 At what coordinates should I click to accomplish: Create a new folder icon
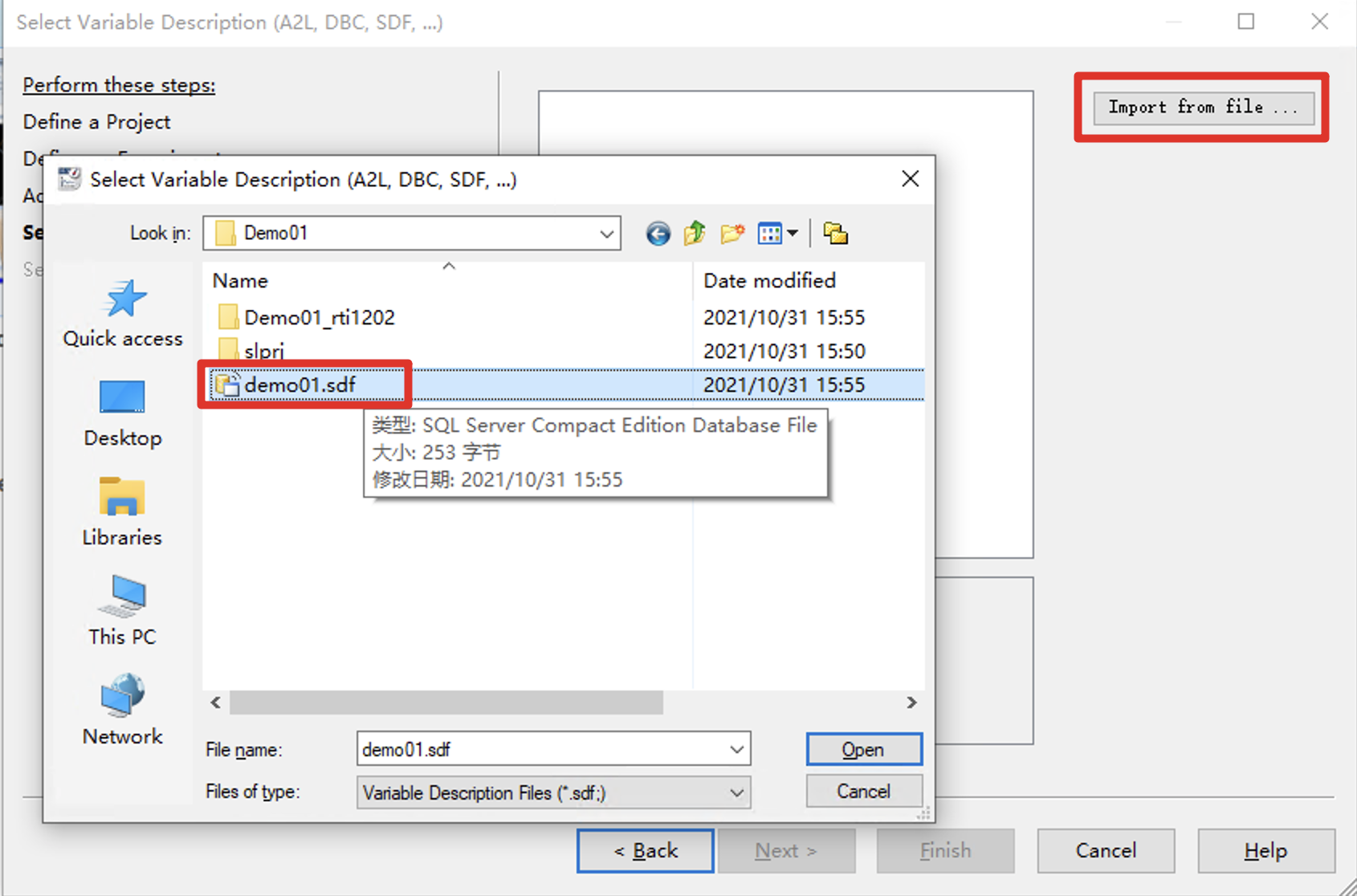click(731, 234)
